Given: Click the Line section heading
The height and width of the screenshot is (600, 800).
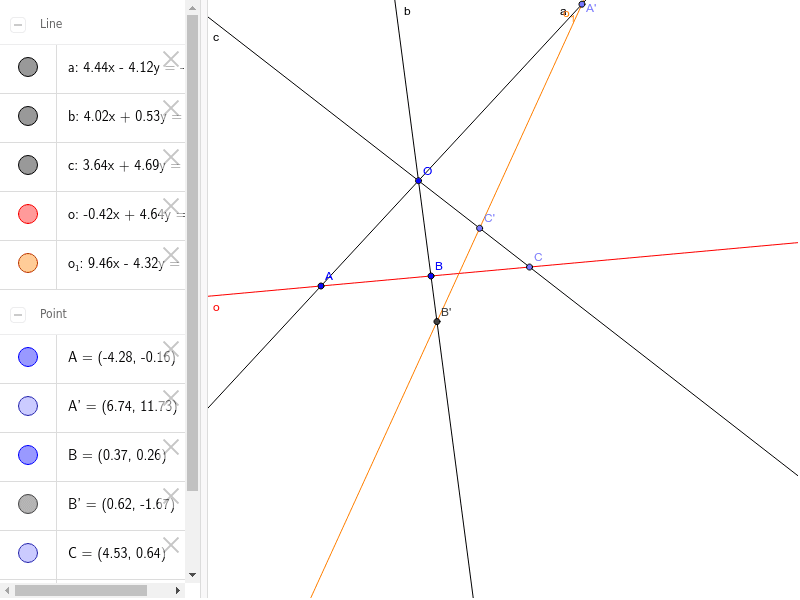Looking at the screenshot, I should 51,24.
